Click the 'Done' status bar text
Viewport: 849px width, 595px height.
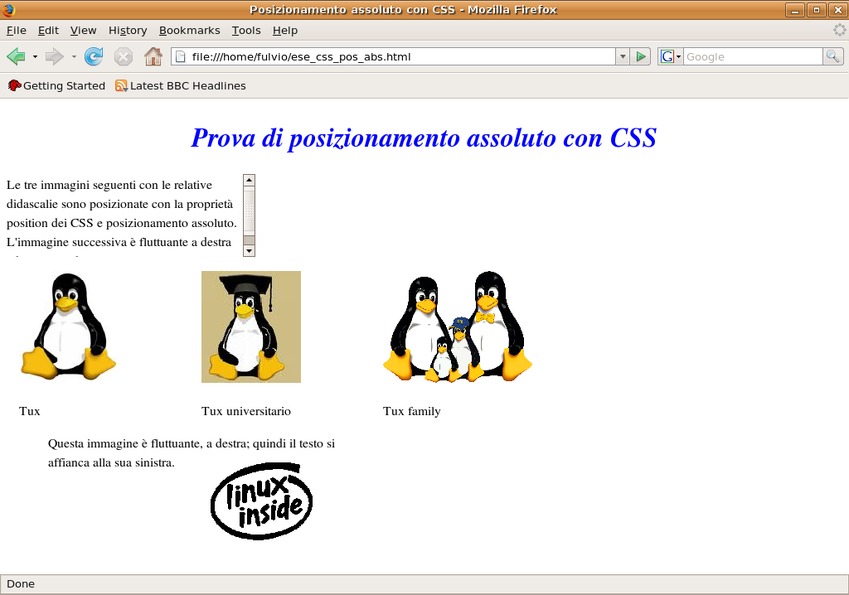(21, 584)
